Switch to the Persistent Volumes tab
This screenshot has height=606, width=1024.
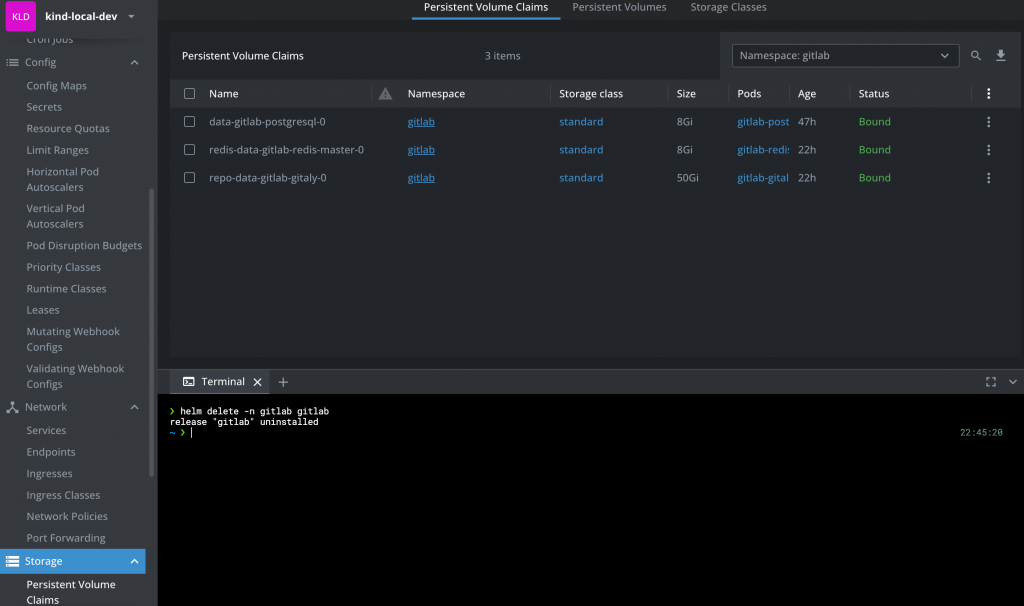point(619,8)
